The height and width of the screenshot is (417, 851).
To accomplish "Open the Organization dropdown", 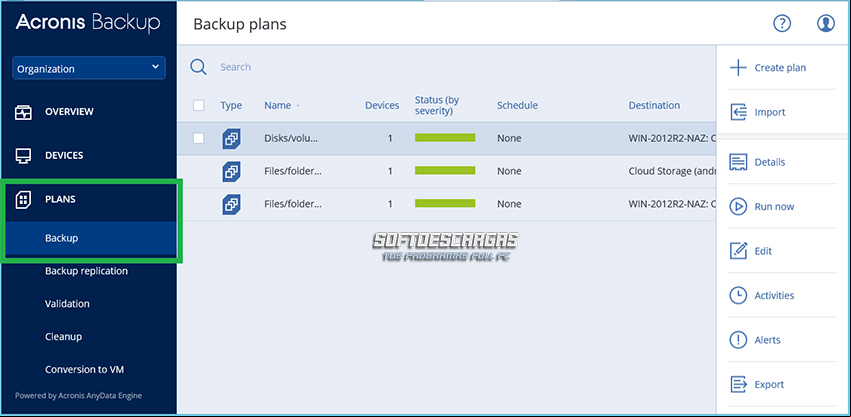I will tap(89, 68).
